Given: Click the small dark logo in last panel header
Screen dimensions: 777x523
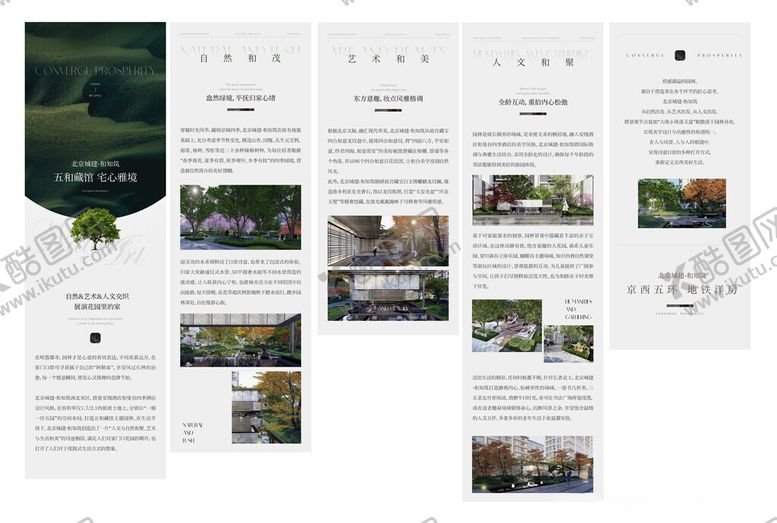Looking at the screenshot, I should 679,55.
